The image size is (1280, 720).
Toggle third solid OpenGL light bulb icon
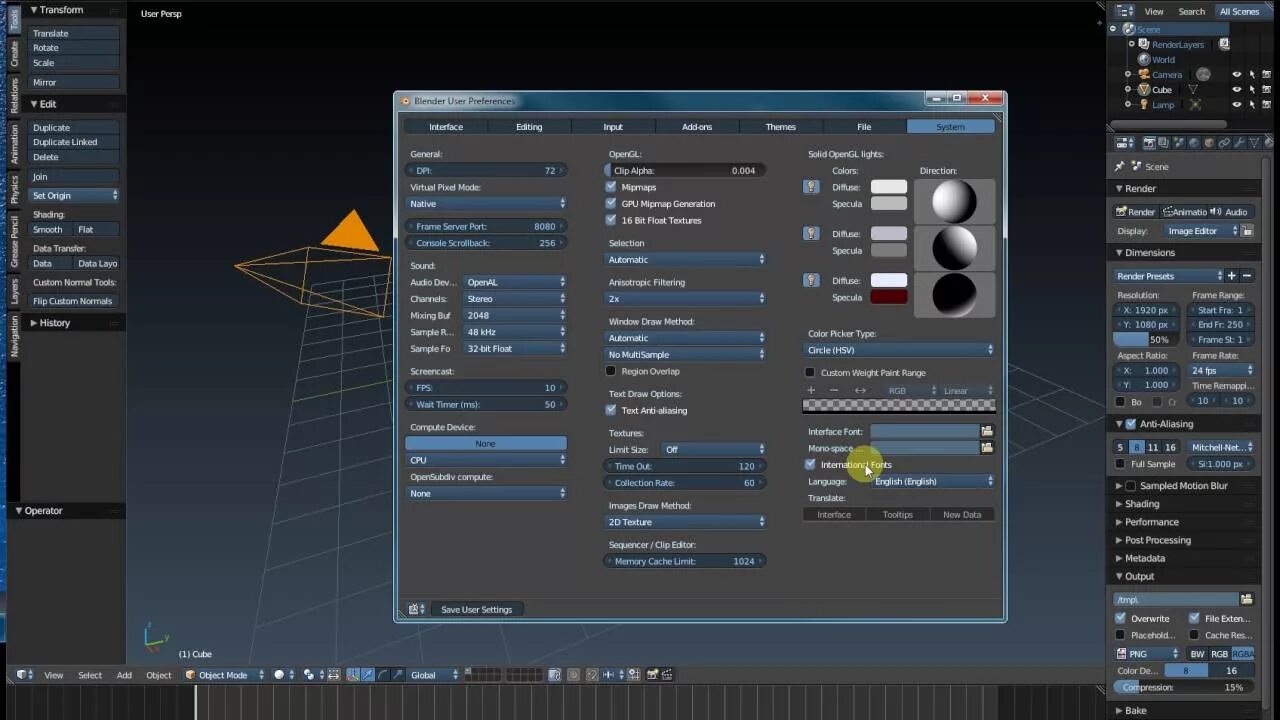[x=812, y=281]
